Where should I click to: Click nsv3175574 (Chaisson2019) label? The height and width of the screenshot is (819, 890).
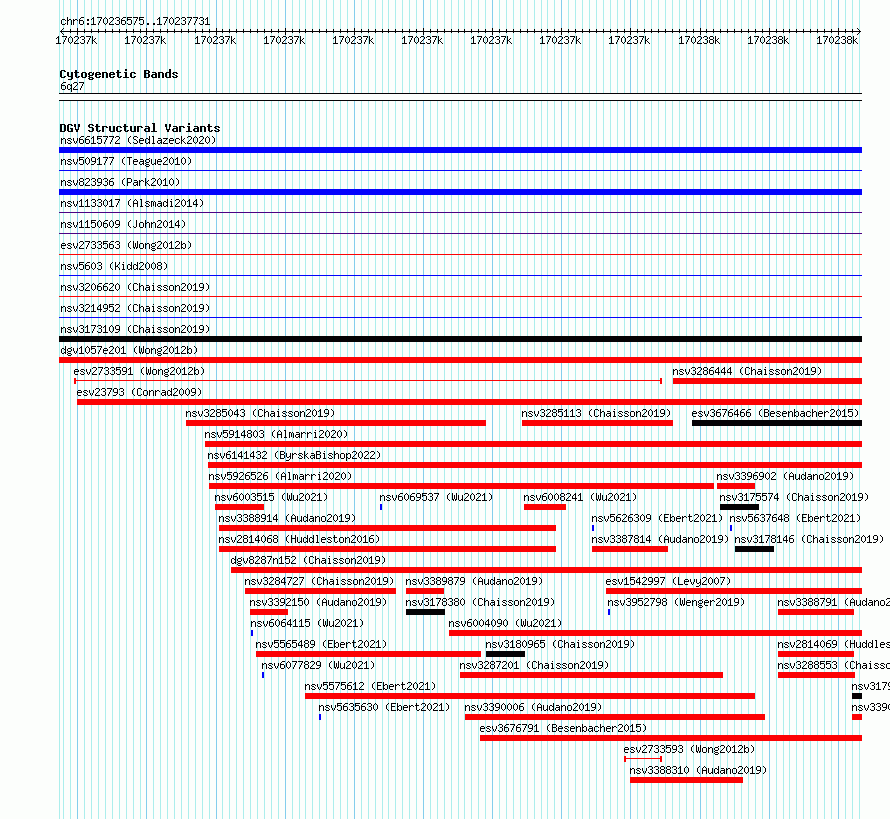tap(794, 497)
